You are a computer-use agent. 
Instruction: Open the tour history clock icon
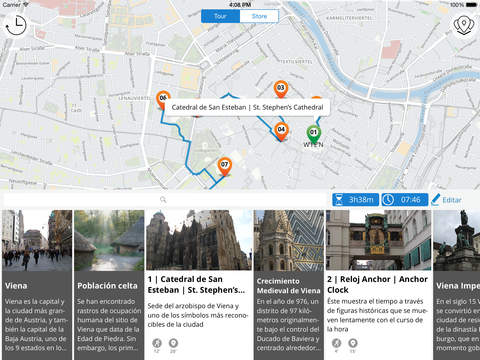[x=16, y=25]
